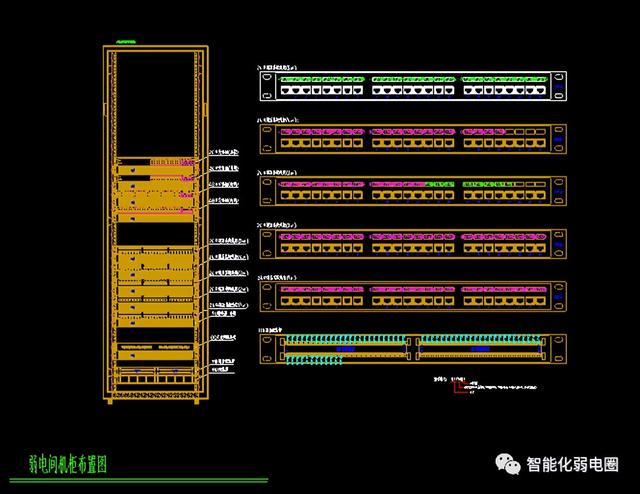The width and height of the screenshot is (640, 494).
Task: Select the red legend note below the panels
Action: point(485,385)
